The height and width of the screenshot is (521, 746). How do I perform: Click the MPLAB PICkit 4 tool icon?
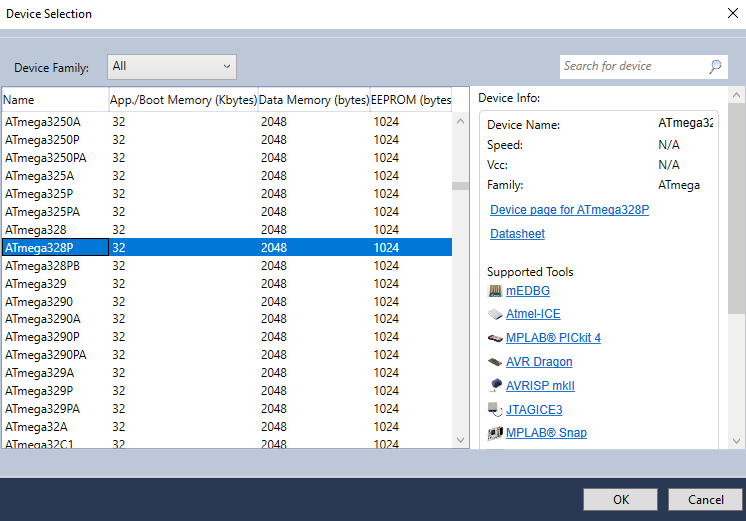tap(495, 338)
